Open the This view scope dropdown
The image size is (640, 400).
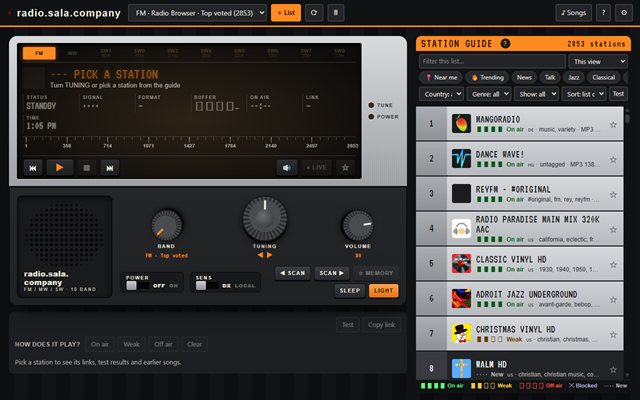(x=598, y=62)
